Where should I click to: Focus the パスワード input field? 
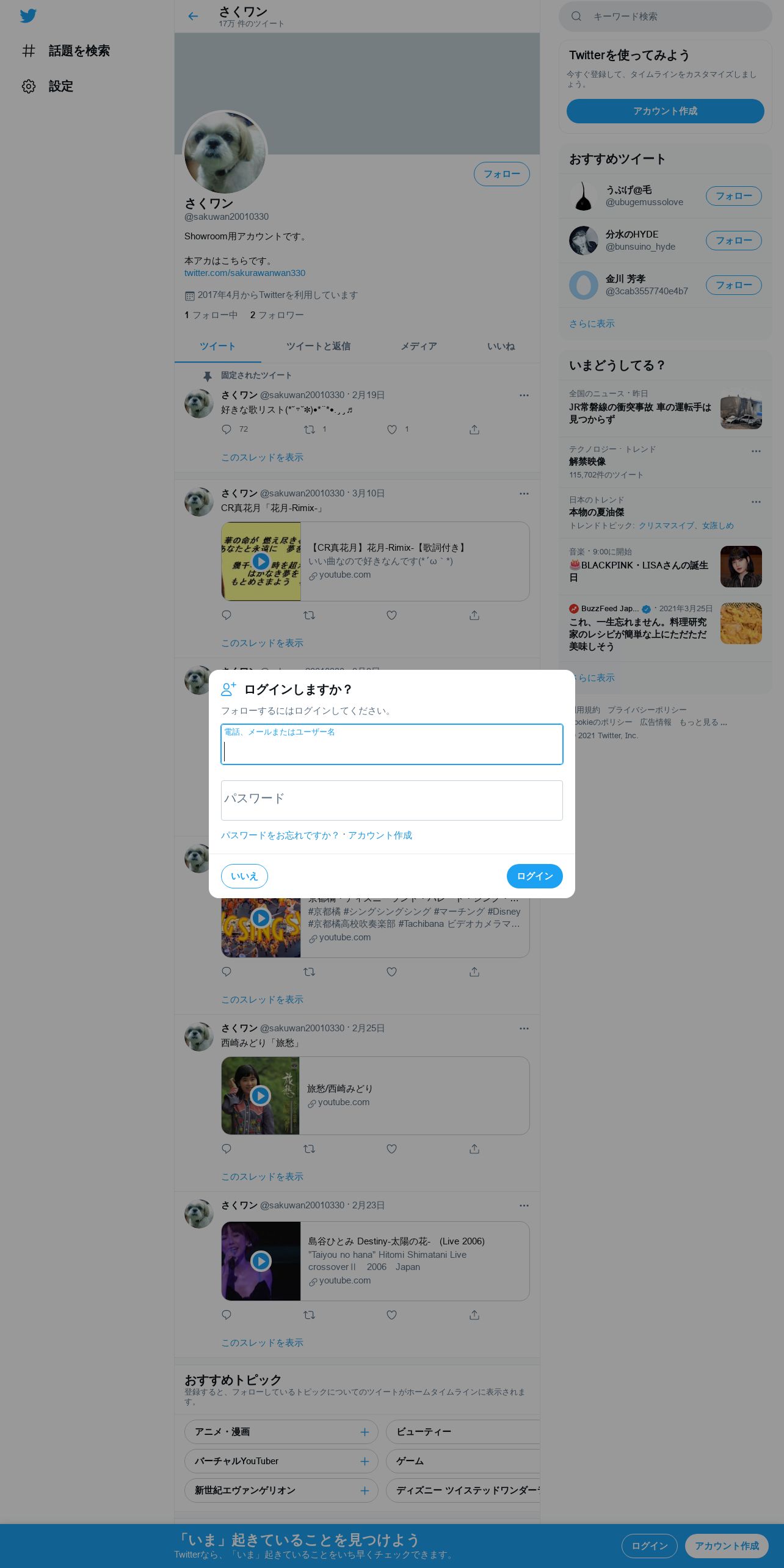(x=392, y=800)
